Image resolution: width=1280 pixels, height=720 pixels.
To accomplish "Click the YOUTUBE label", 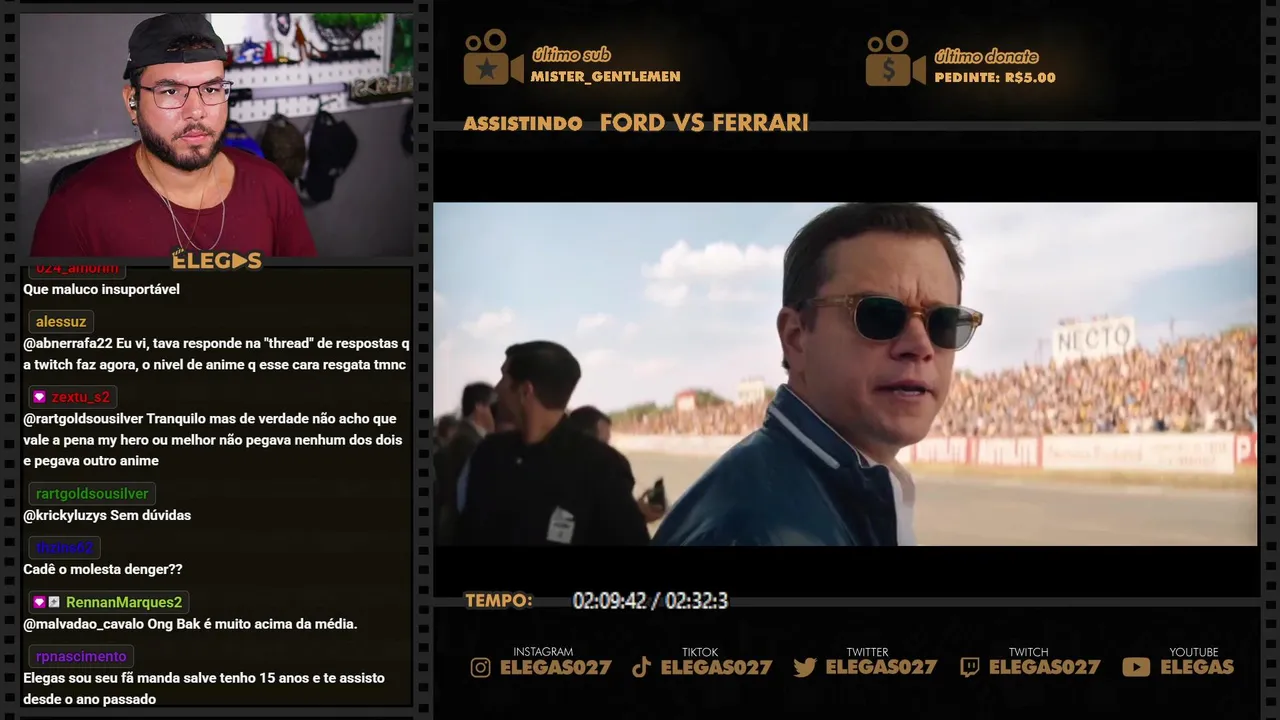I will point(1194,652).
